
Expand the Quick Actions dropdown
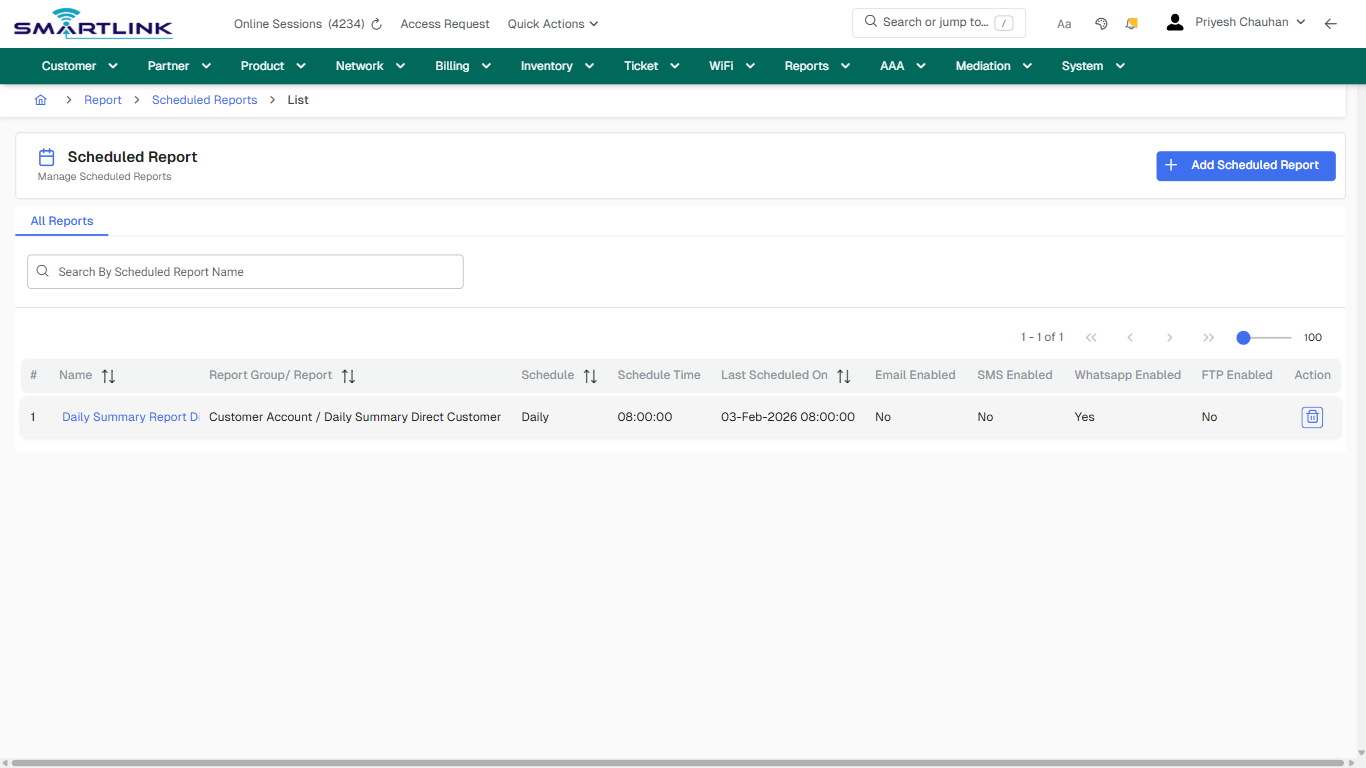(x=552, y=23)
